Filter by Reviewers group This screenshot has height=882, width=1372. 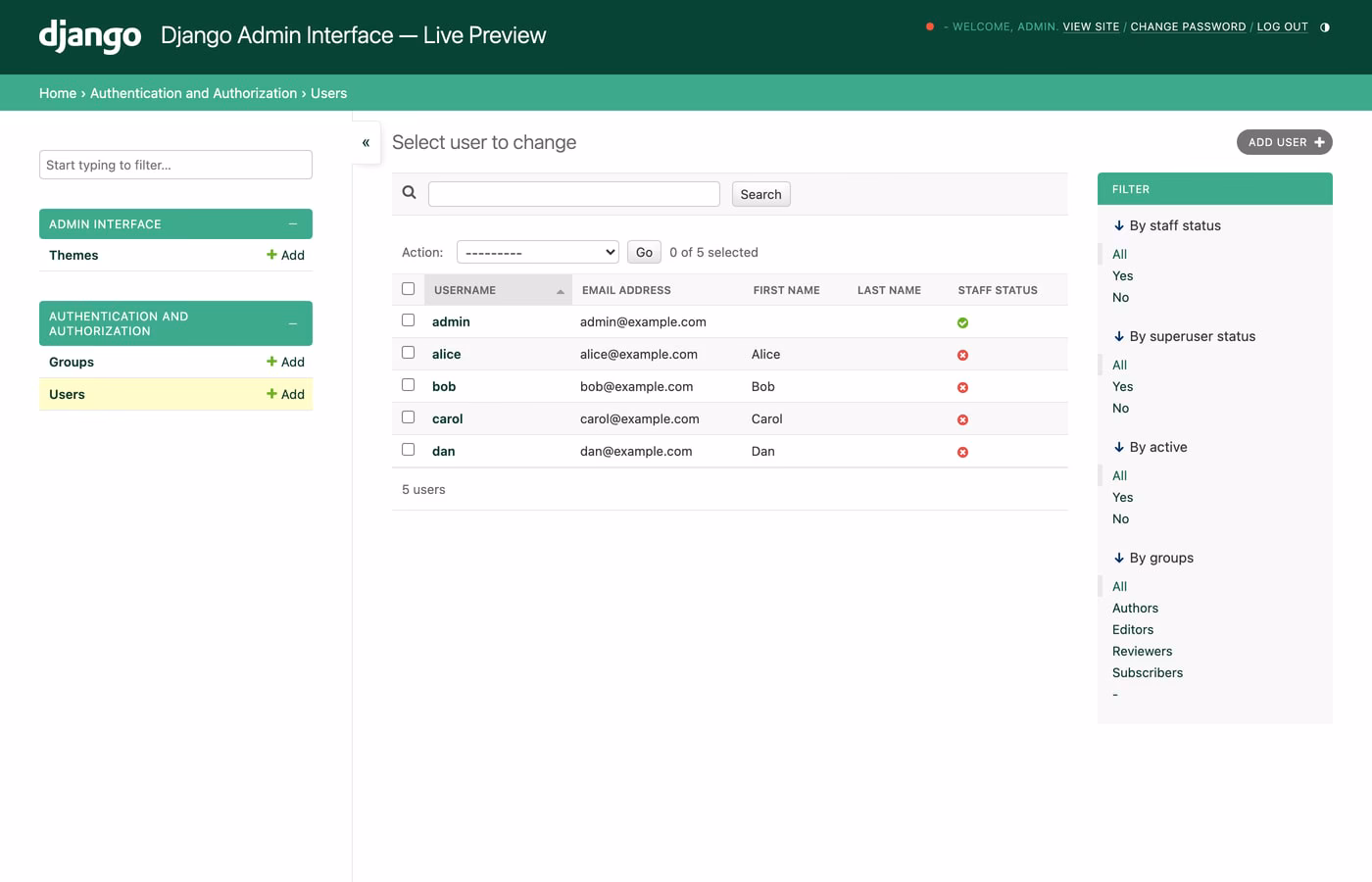(1142, 651)
